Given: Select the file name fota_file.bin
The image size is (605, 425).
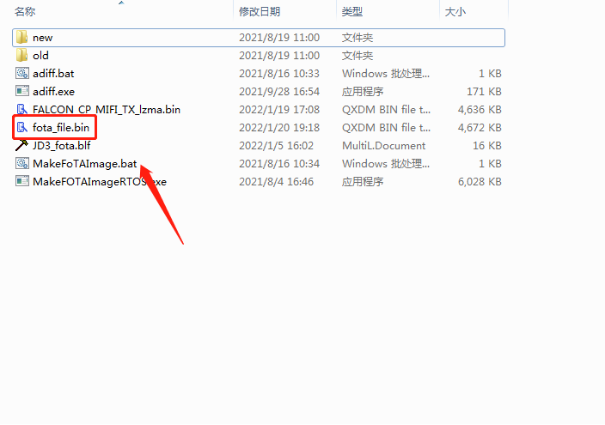Looking at the screenshot, I should click(x=61, y=127).
